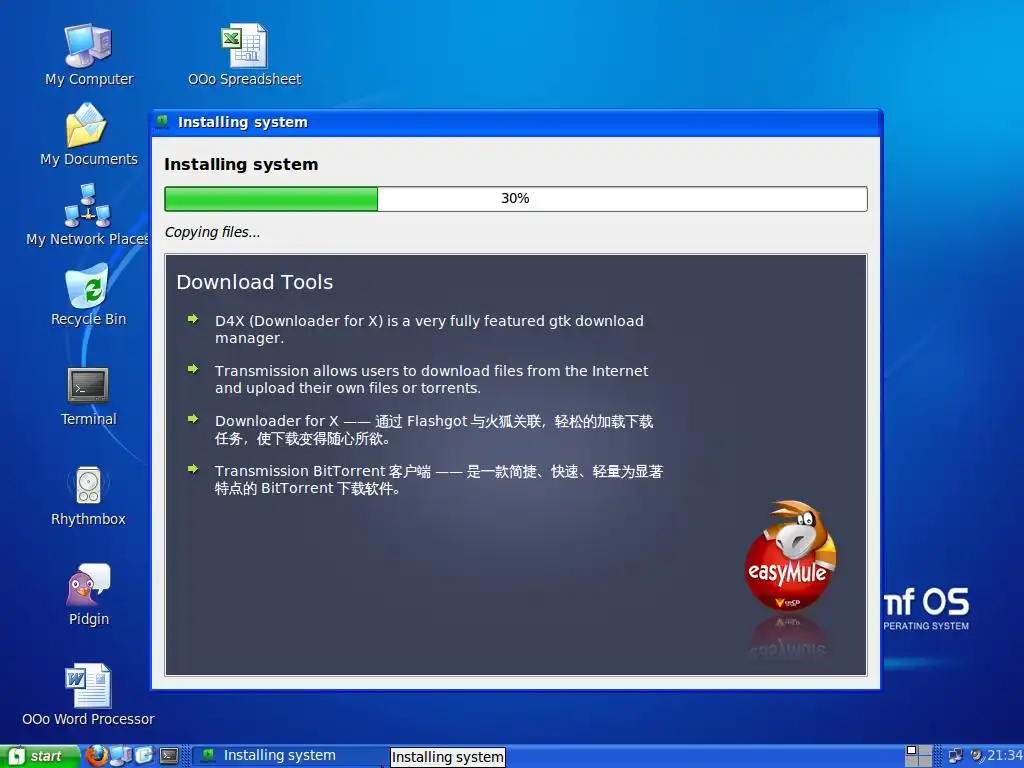Viewport: 1024px width, 768px height.
Task: Select the Installing system taskbar button
Action: click(287, 756)
